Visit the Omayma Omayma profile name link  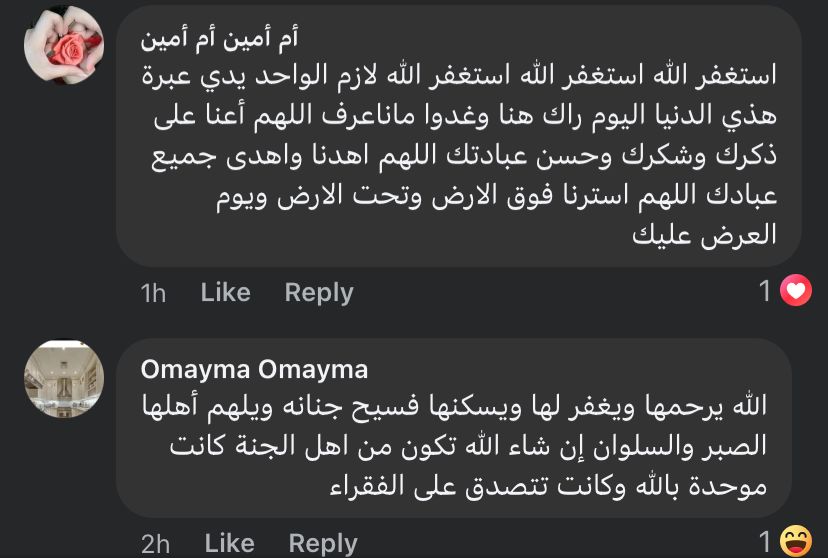[x=254, y=370]
